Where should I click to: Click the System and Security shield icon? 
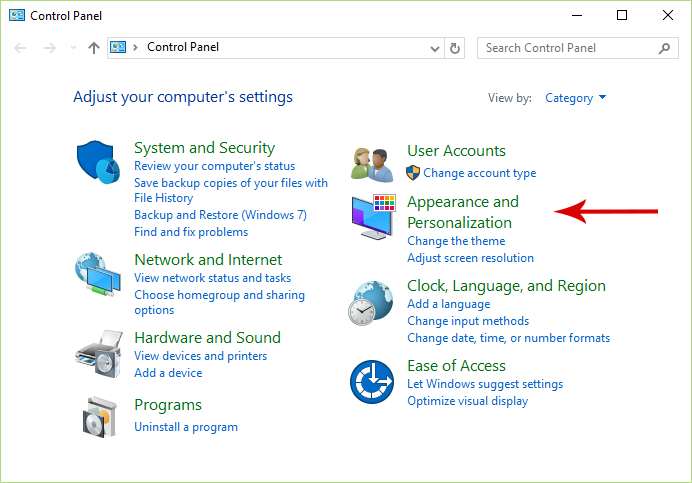[x=98, y=162]
